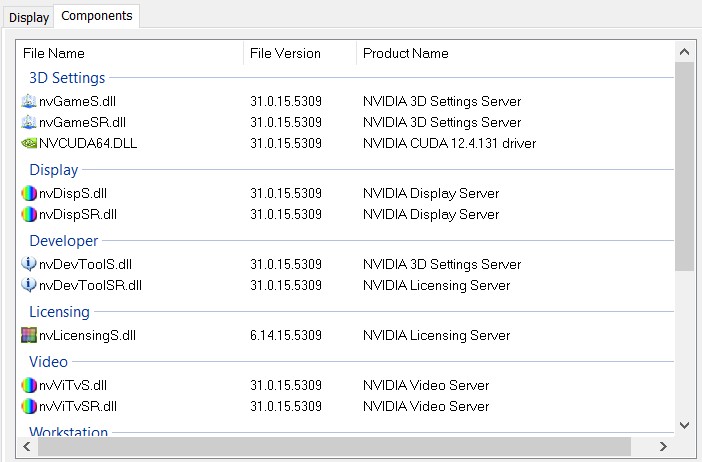Screen dimensions: 702x462
Task: Select the NVCUDA64.DLL file name
Action: coord(88,143)
